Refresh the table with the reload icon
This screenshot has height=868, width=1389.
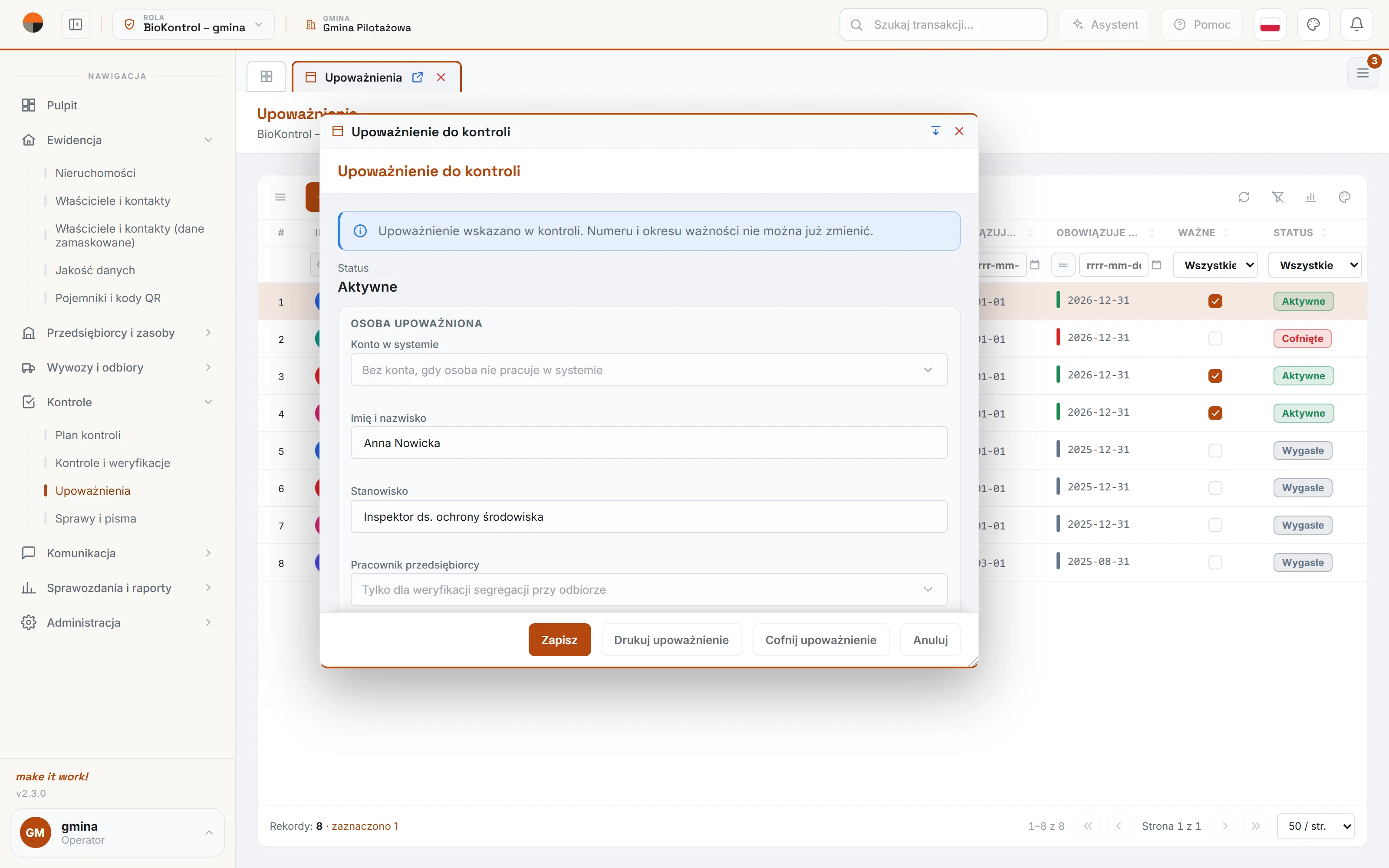1244,197
